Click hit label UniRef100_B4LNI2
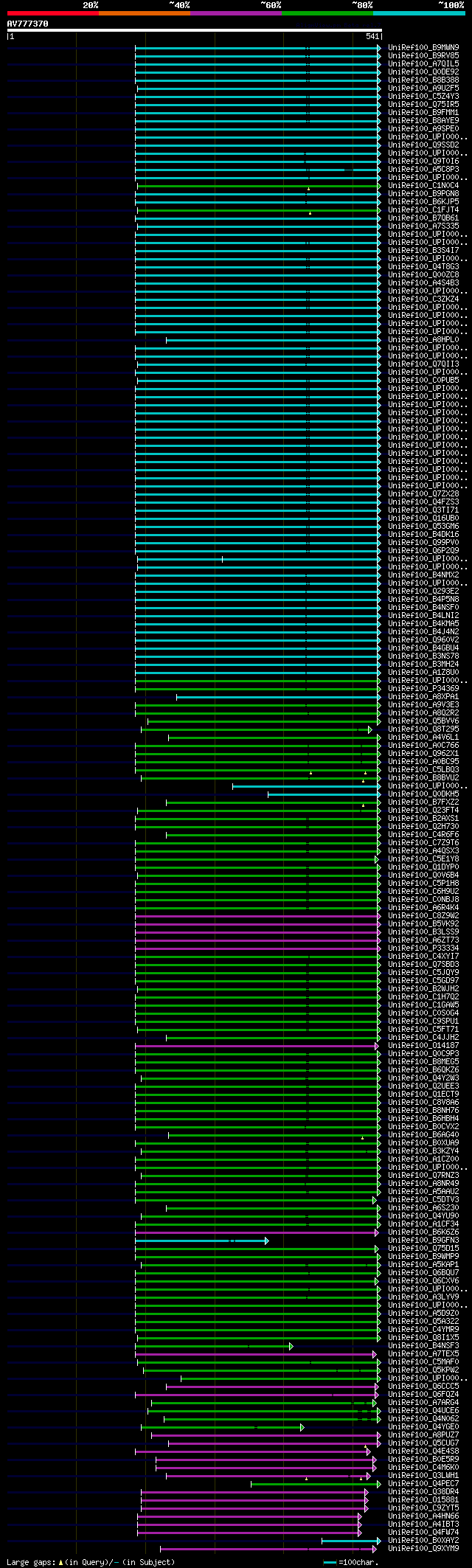This screenshot has height=1568, width=472. click(423, 616)
